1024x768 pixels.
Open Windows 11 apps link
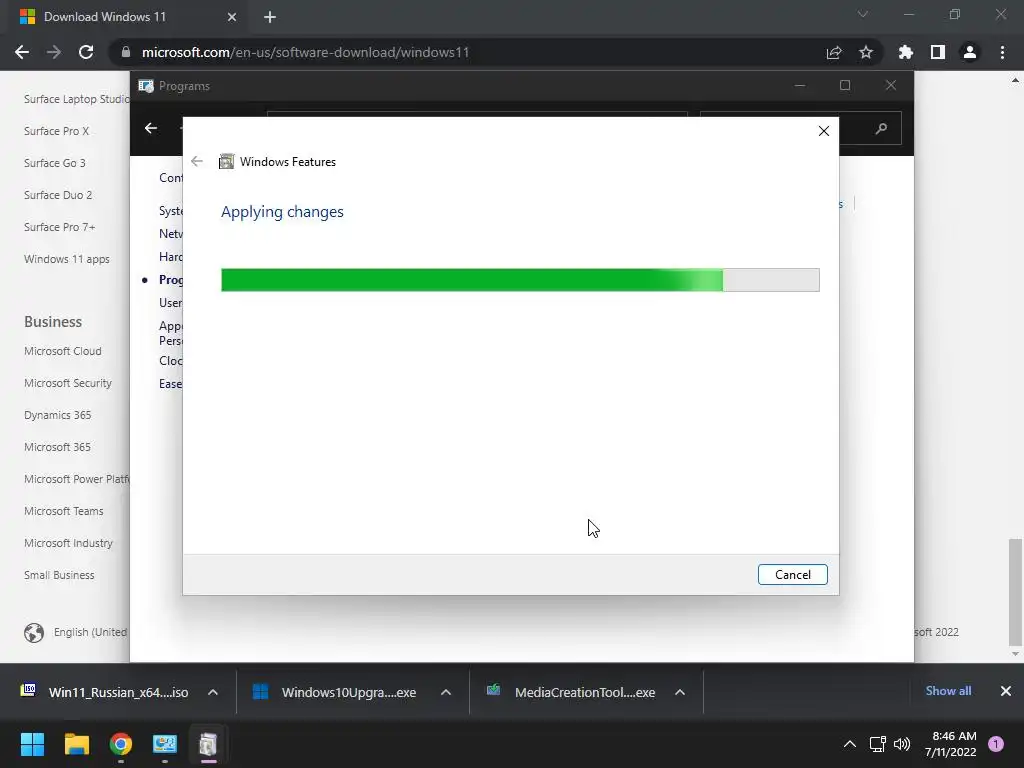coord(67,259)
